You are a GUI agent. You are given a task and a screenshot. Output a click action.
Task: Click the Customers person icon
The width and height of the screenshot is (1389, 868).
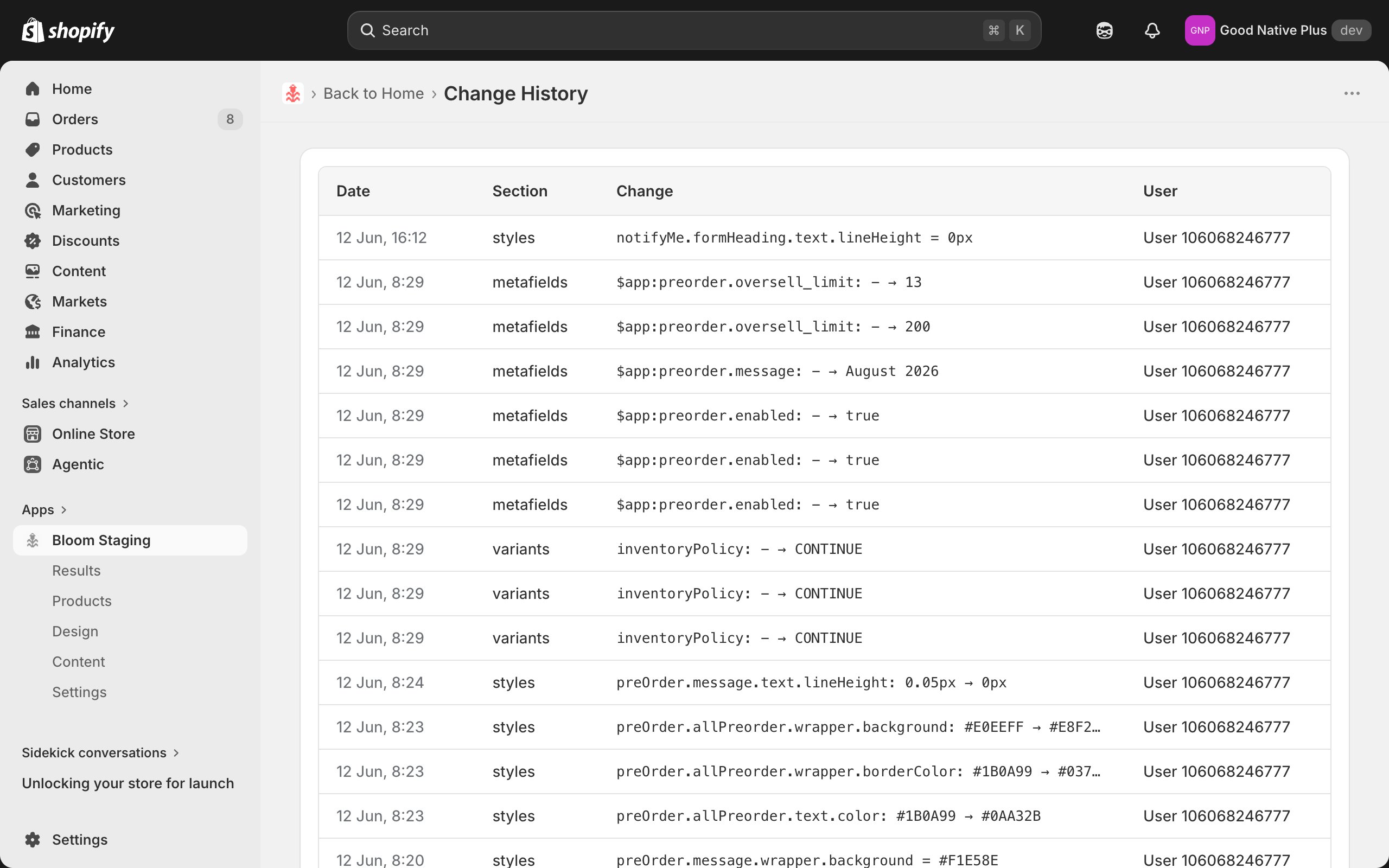pos(33,180)
